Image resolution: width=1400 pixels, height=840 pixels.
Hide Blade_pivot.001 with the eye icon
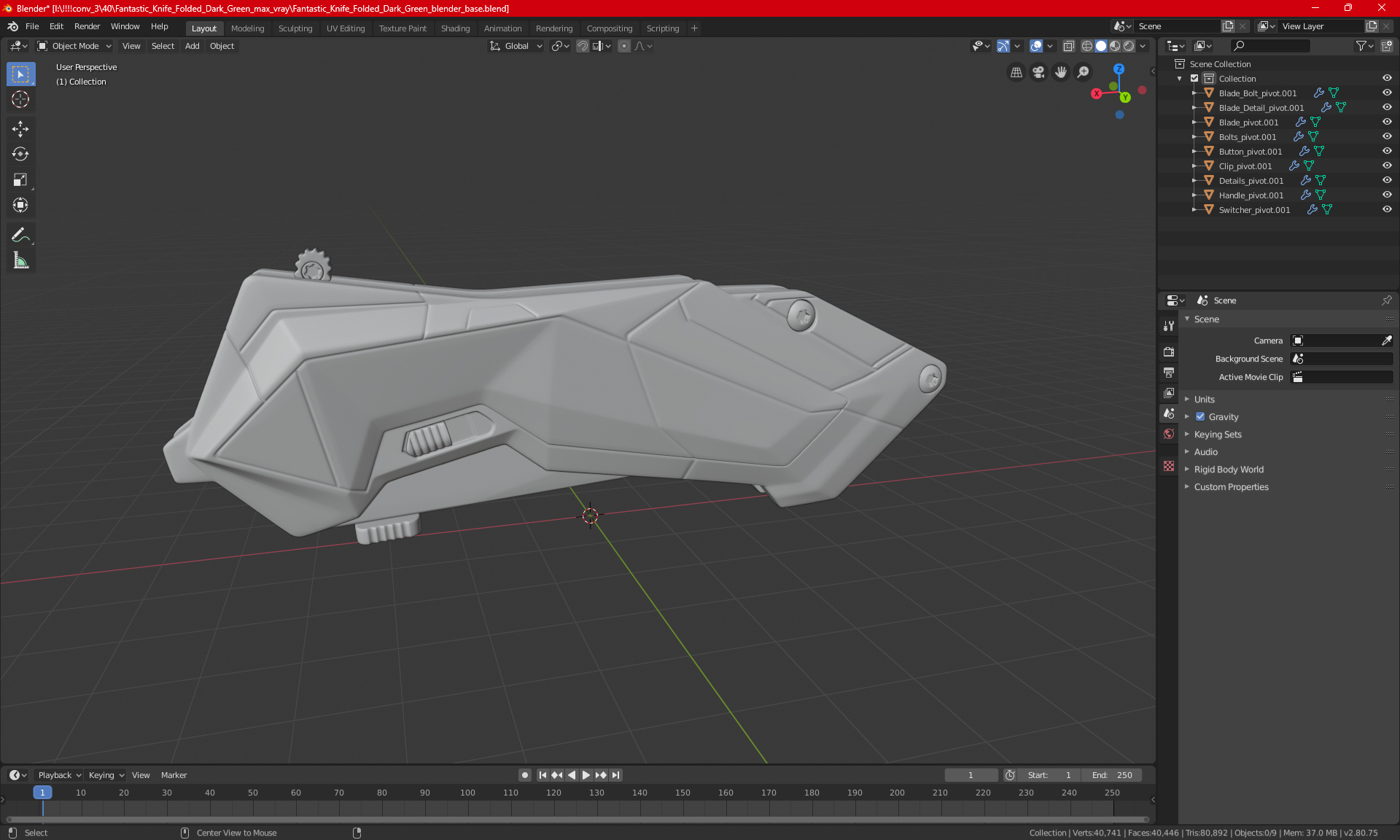click(1387, 122)
